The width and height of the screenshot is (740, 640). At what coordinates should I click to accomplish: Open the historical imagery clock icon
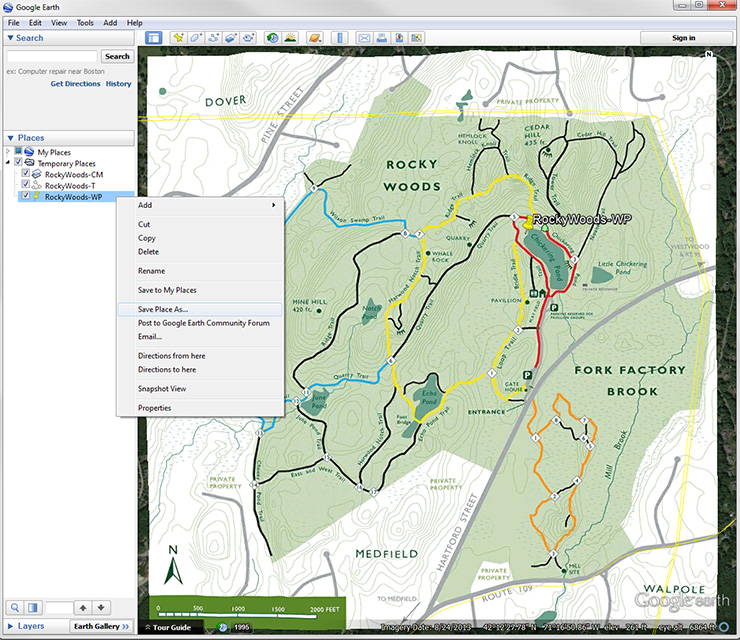pyautogui.click(x=273, y=38)
